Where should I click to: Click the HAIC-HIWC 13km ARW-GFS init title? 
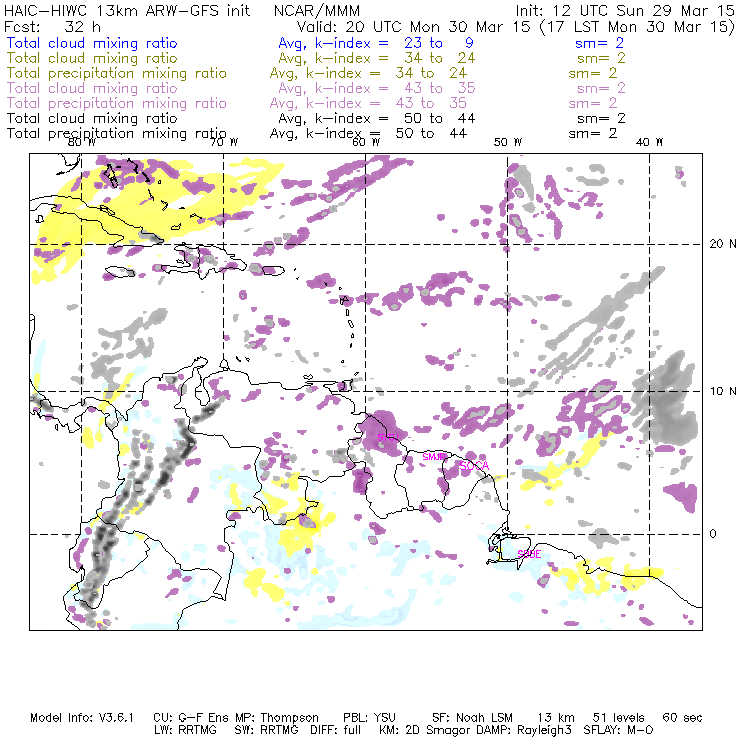tap(127, 10)
